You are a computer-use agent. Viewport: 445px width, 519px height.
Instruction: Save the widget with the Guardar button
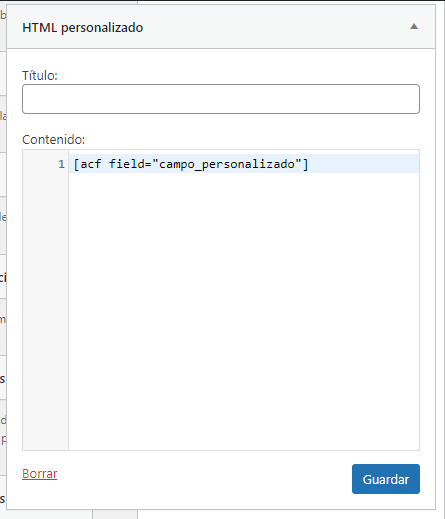(386, 479)
